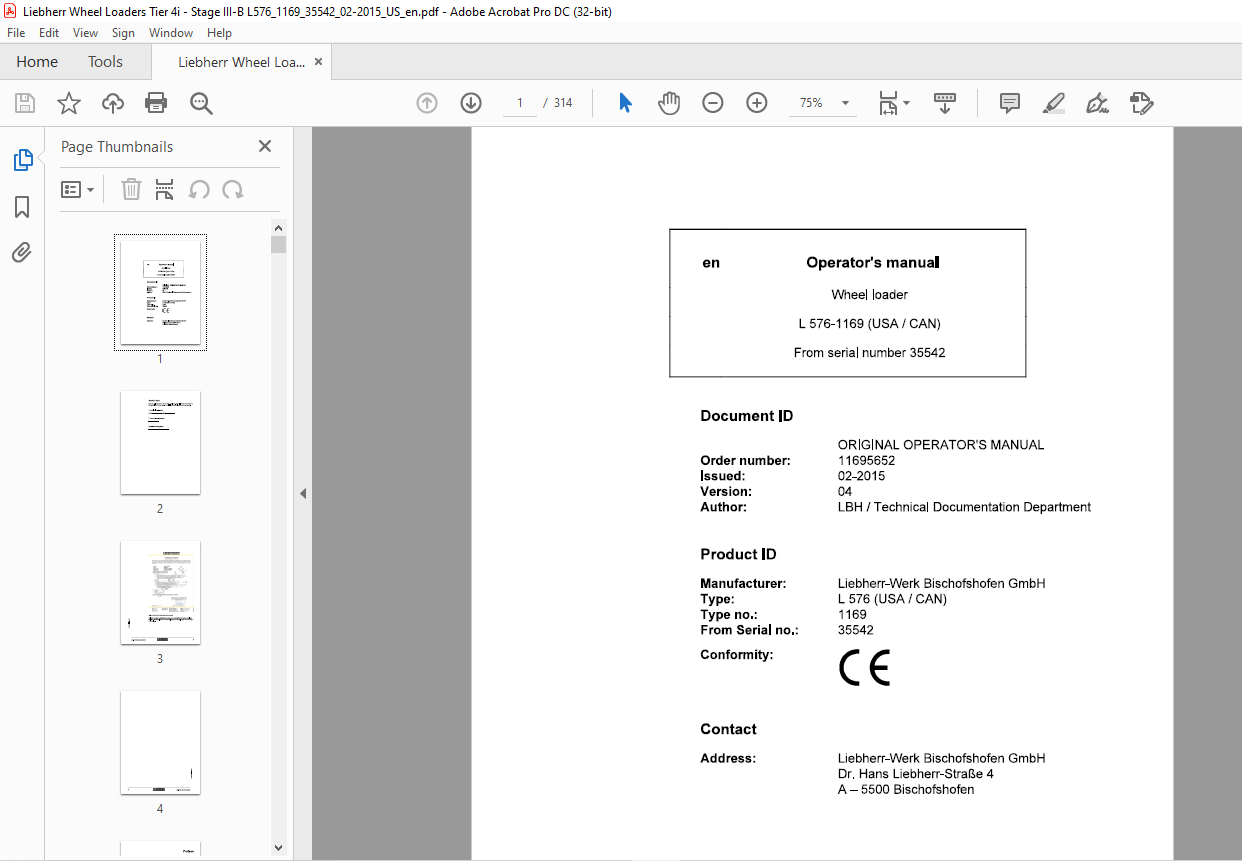Open the Find text magnifier icon
Screen dimensions: 1242x861
click(201, 103)
